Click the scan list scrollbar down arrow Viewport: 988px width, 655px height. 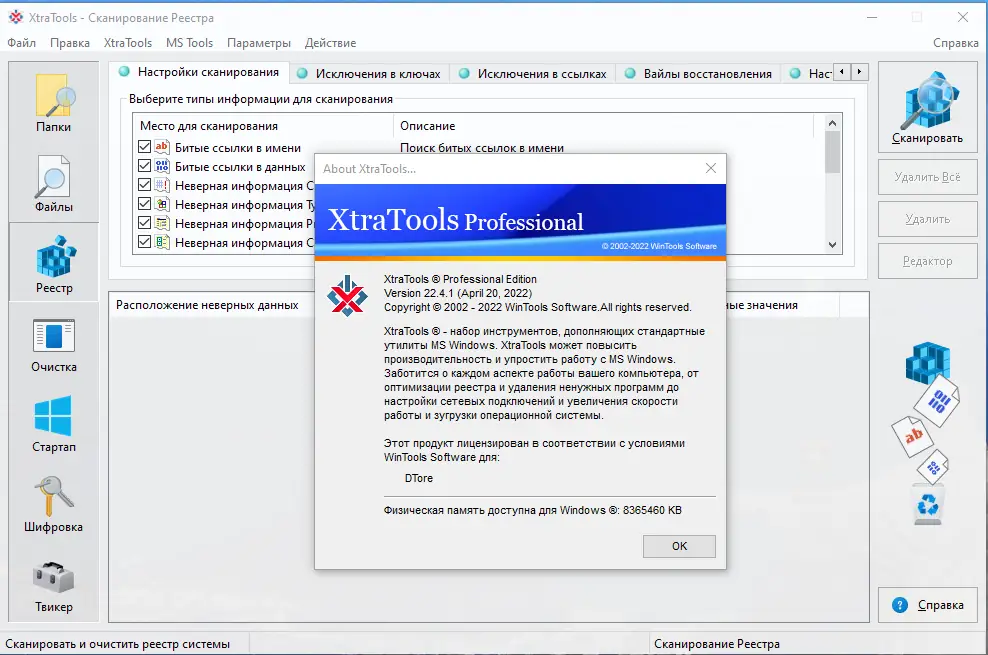tap(832, 245)
